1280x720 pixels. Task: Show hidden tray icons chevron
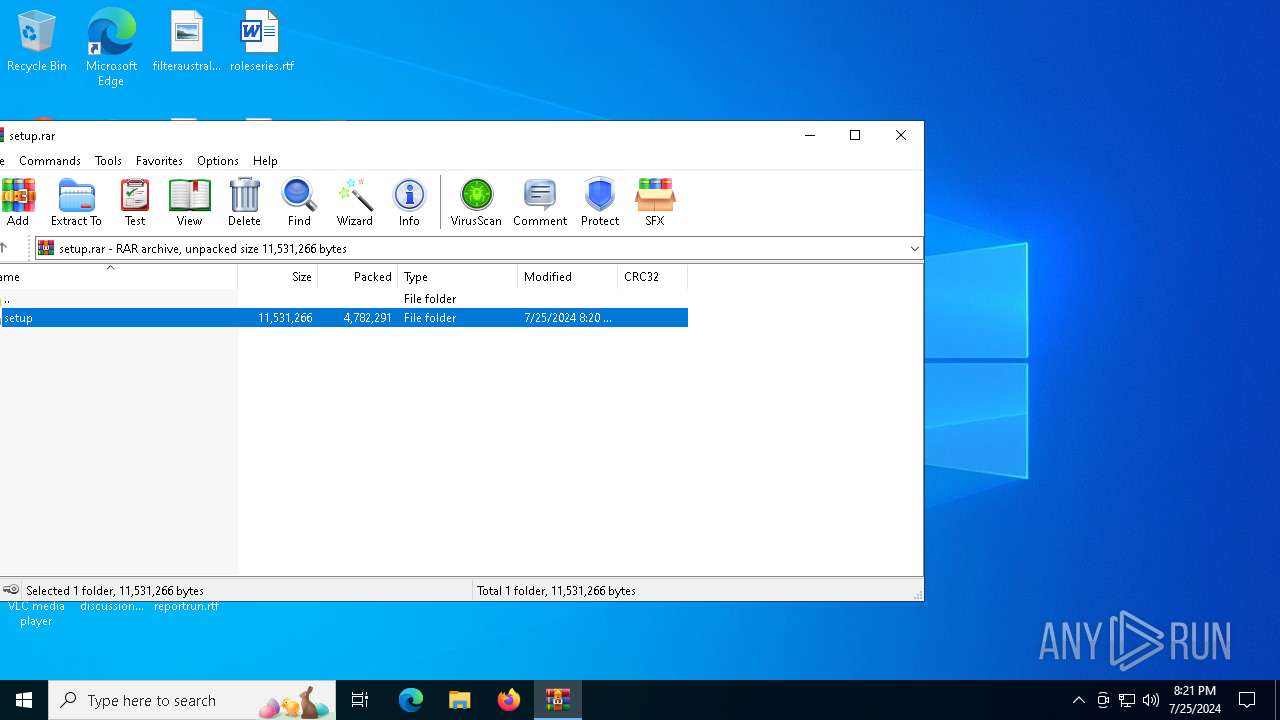pos(1078,700)
